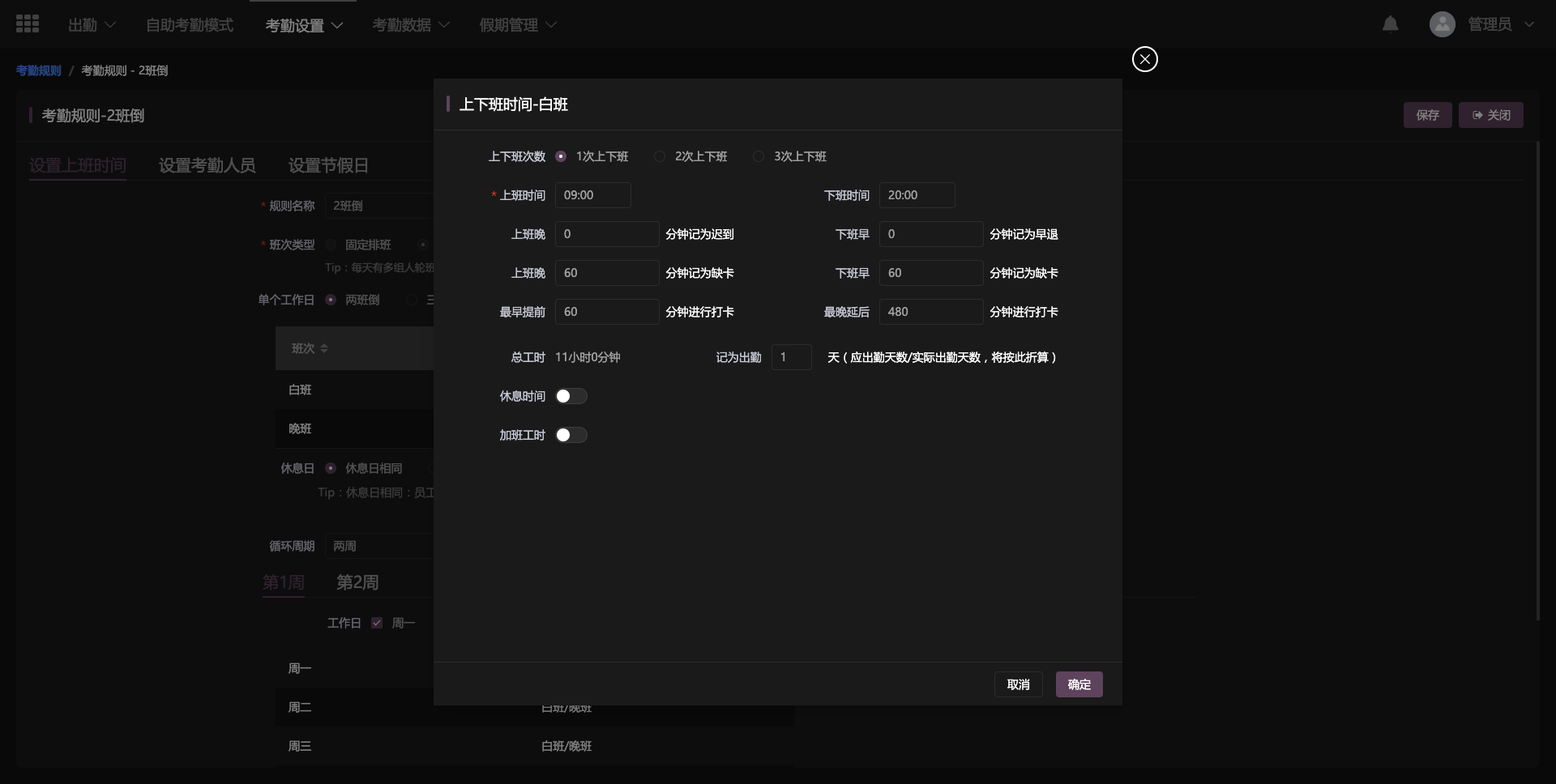Click the 确定 confirm button

(1079, 684)
